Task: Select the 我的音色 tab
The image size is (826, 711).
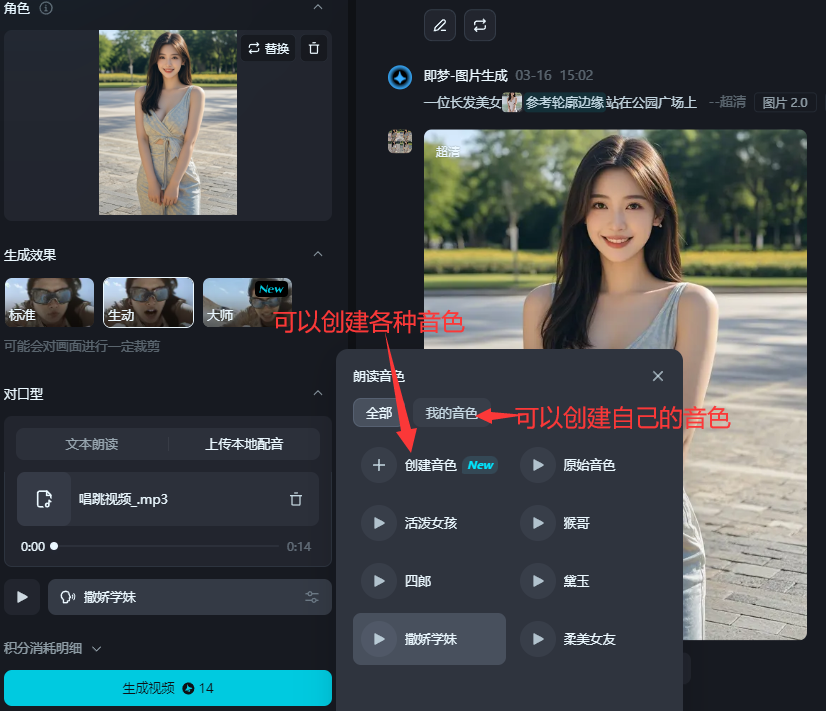Action: coord(451,413)
